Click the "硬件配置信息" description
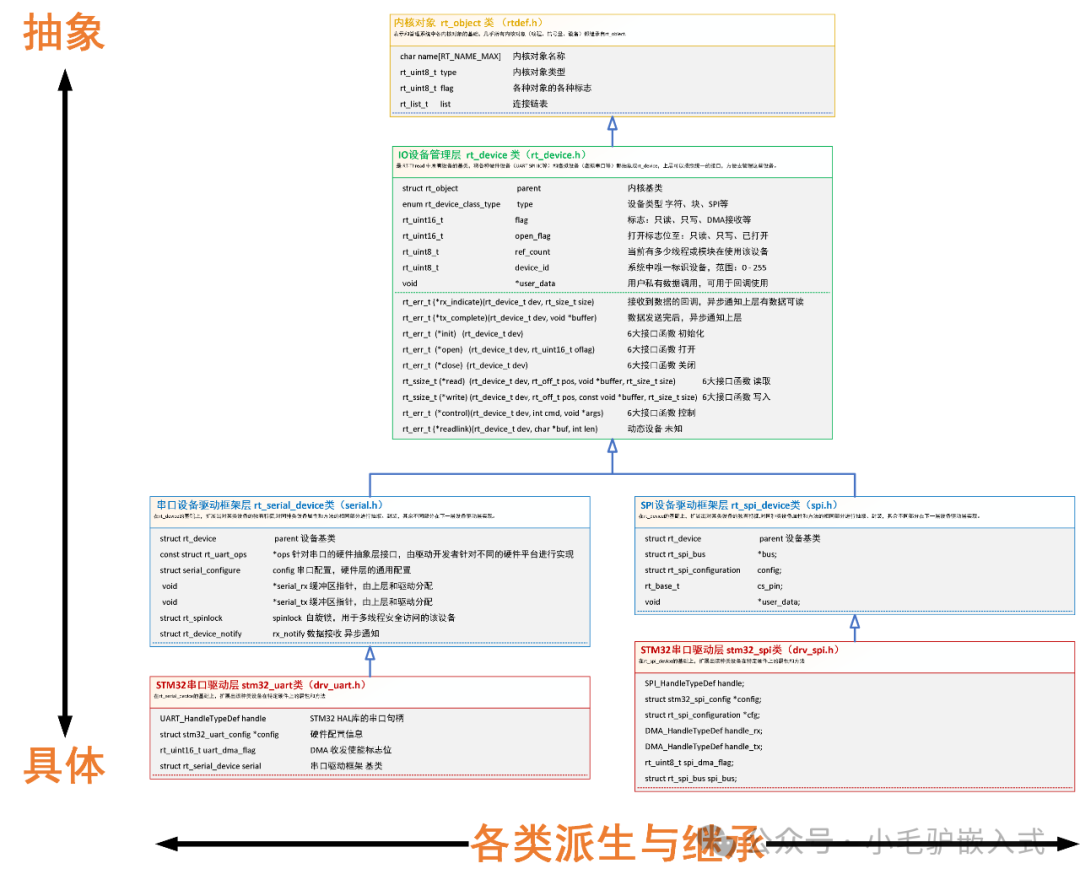The height and width of the screenshot is (885, 1080). tap(336, 734)
